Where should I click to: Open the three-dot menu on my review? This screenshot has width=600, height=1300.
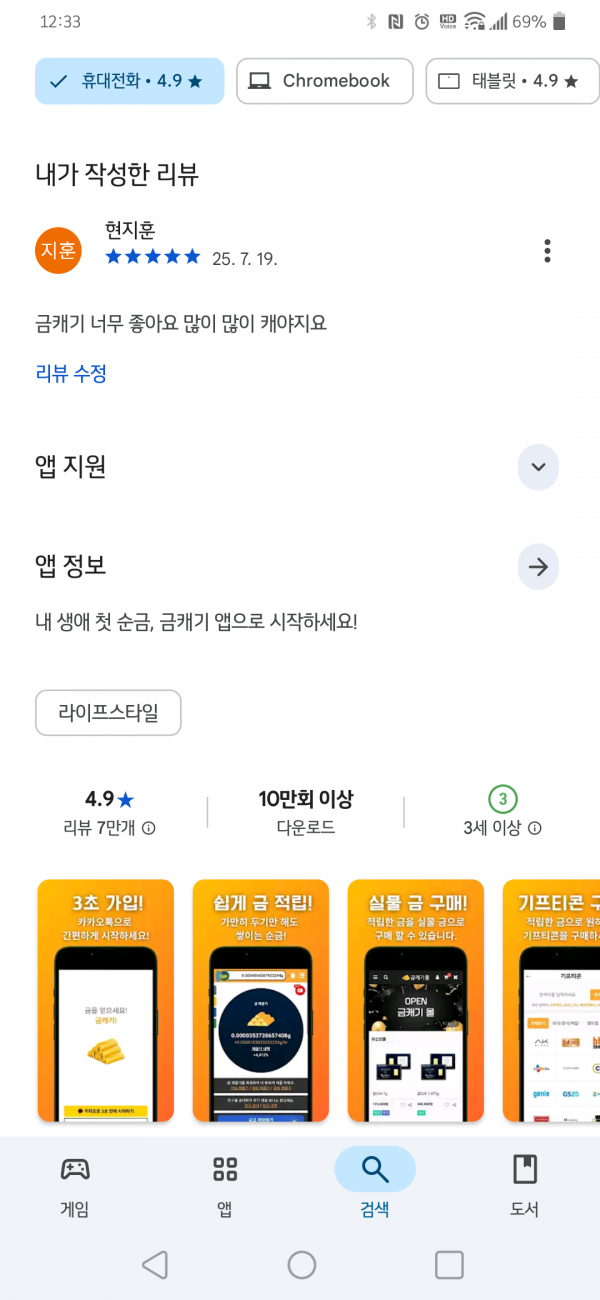[x=547, y=251]
